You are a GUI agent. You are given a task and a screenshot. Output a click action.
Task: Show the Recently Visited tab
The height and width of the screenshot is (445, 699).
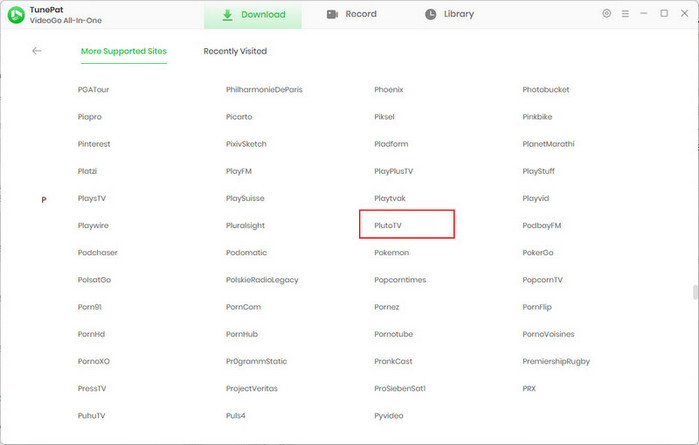pos(235,51)
